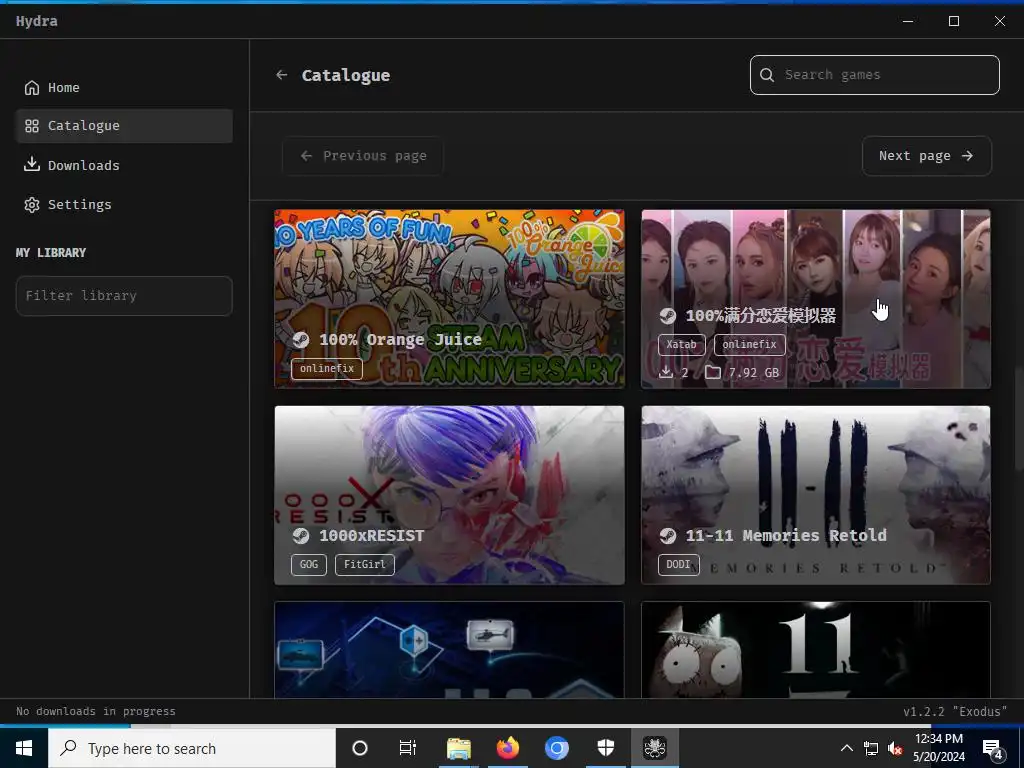Click the 11-11 Memories Retold title text
Viewport: 1024px width, 768px height.
tap(786, 536)
